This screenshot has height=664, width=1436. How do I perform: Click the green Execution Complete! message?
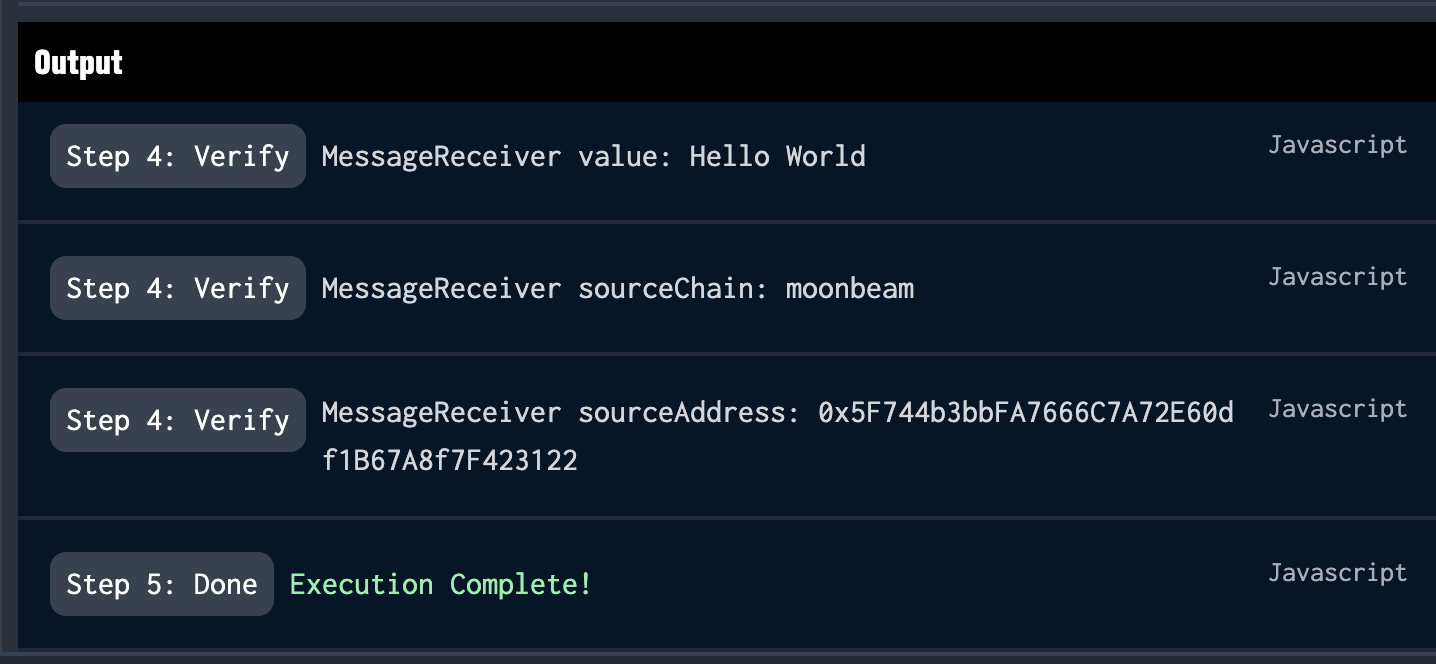(440, 584)
